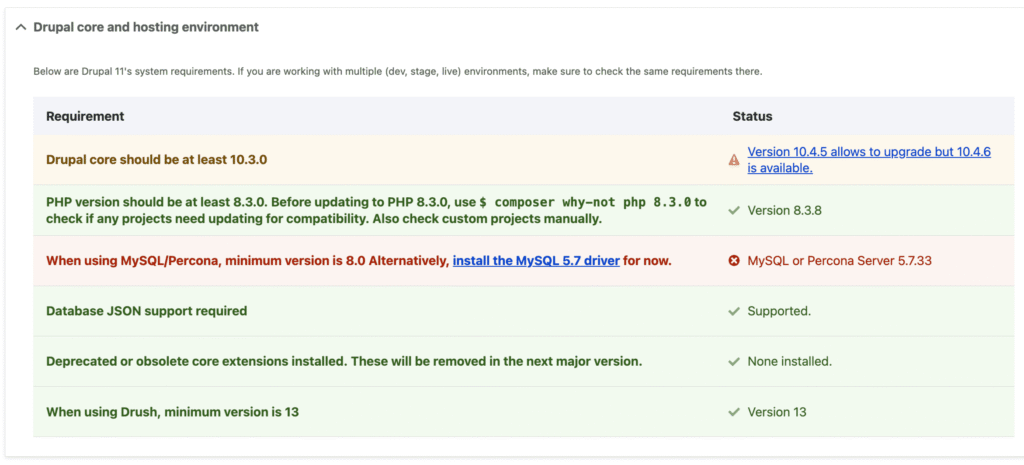
Task: Click the green checkmark next to Version 8.3.8
Action: coord(734,211)
